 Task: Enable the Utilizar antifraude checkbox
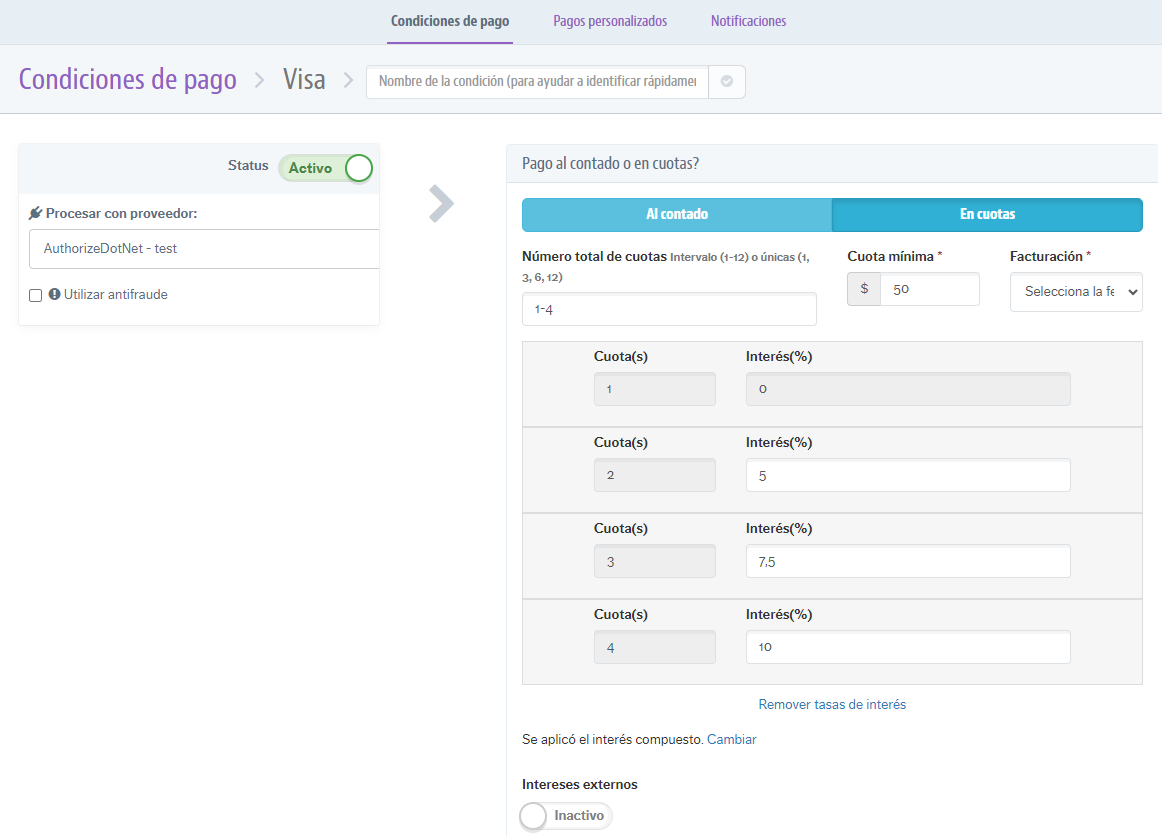point(35,294)
